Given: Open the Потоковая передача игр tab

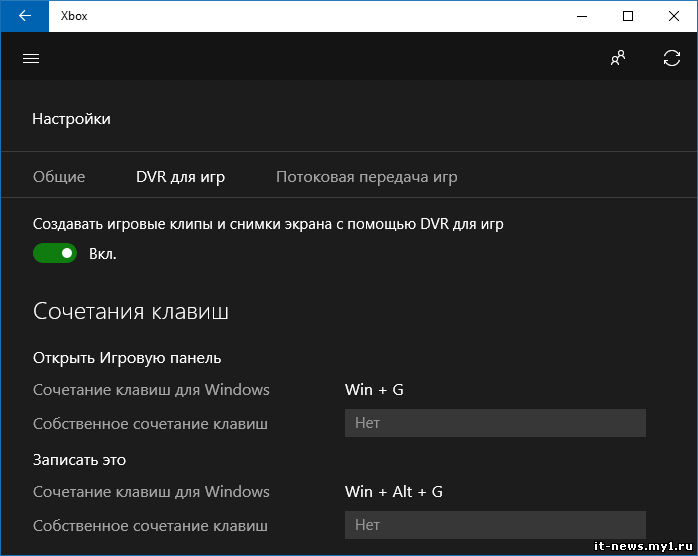Looking at the screenshot, I should (x=366, y=177).
